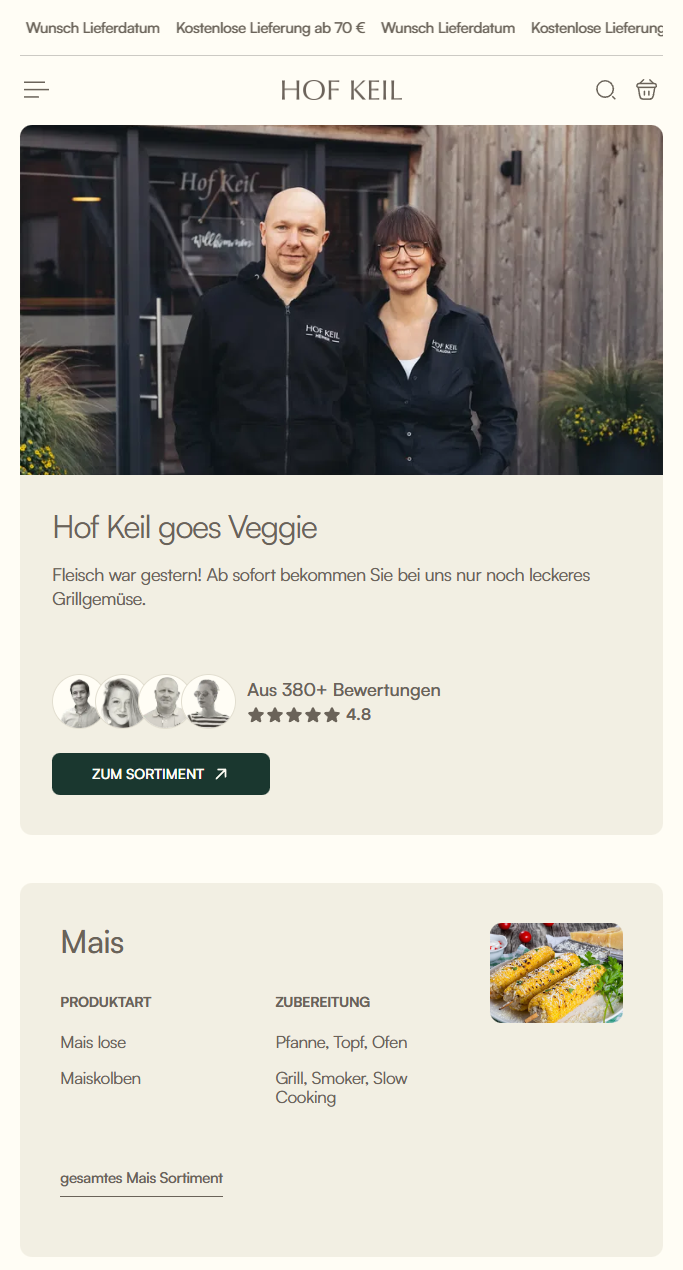Image resolution: width=683 pixels, height=1270 pixels.
Task: Click the Hof Keil couple hero photo
Action: [341, 300]
